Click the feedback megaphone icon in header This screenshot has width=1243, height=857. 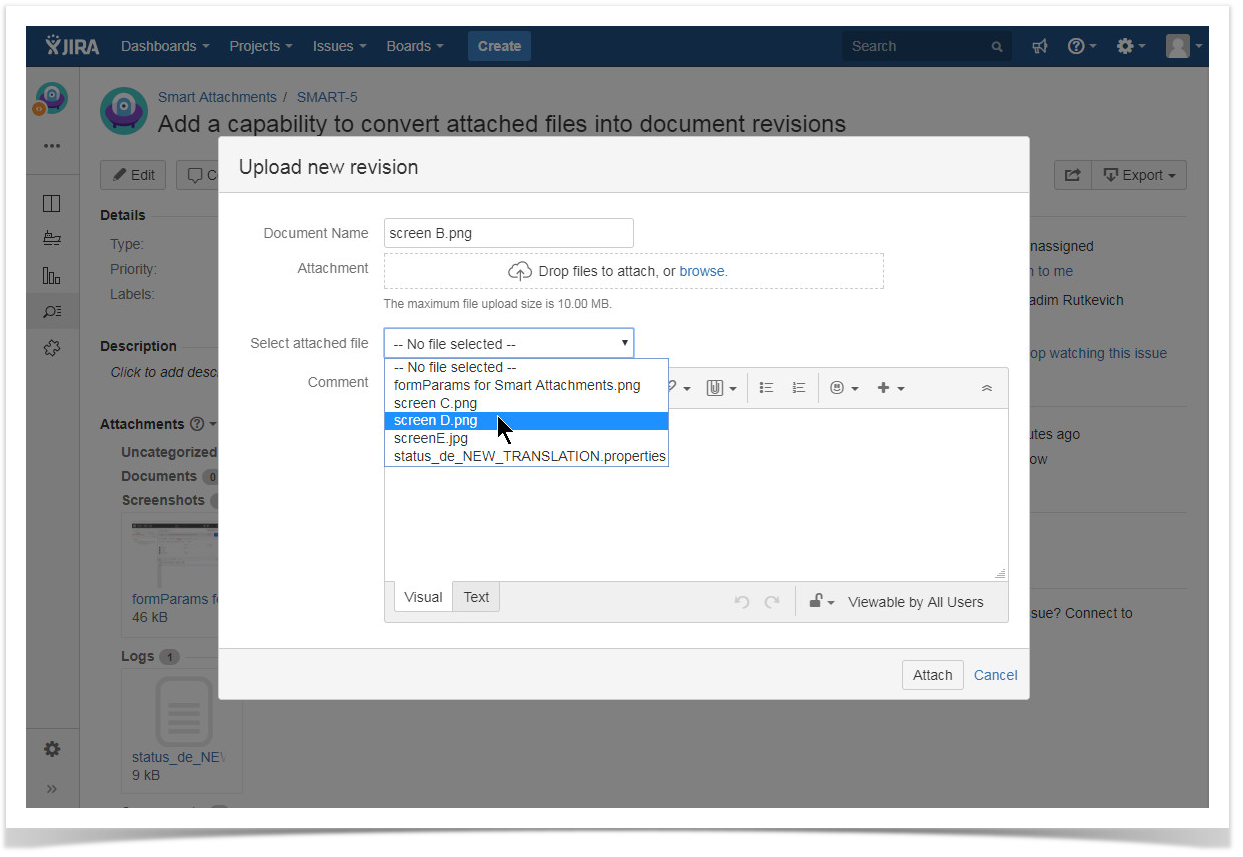(1040, 46)
